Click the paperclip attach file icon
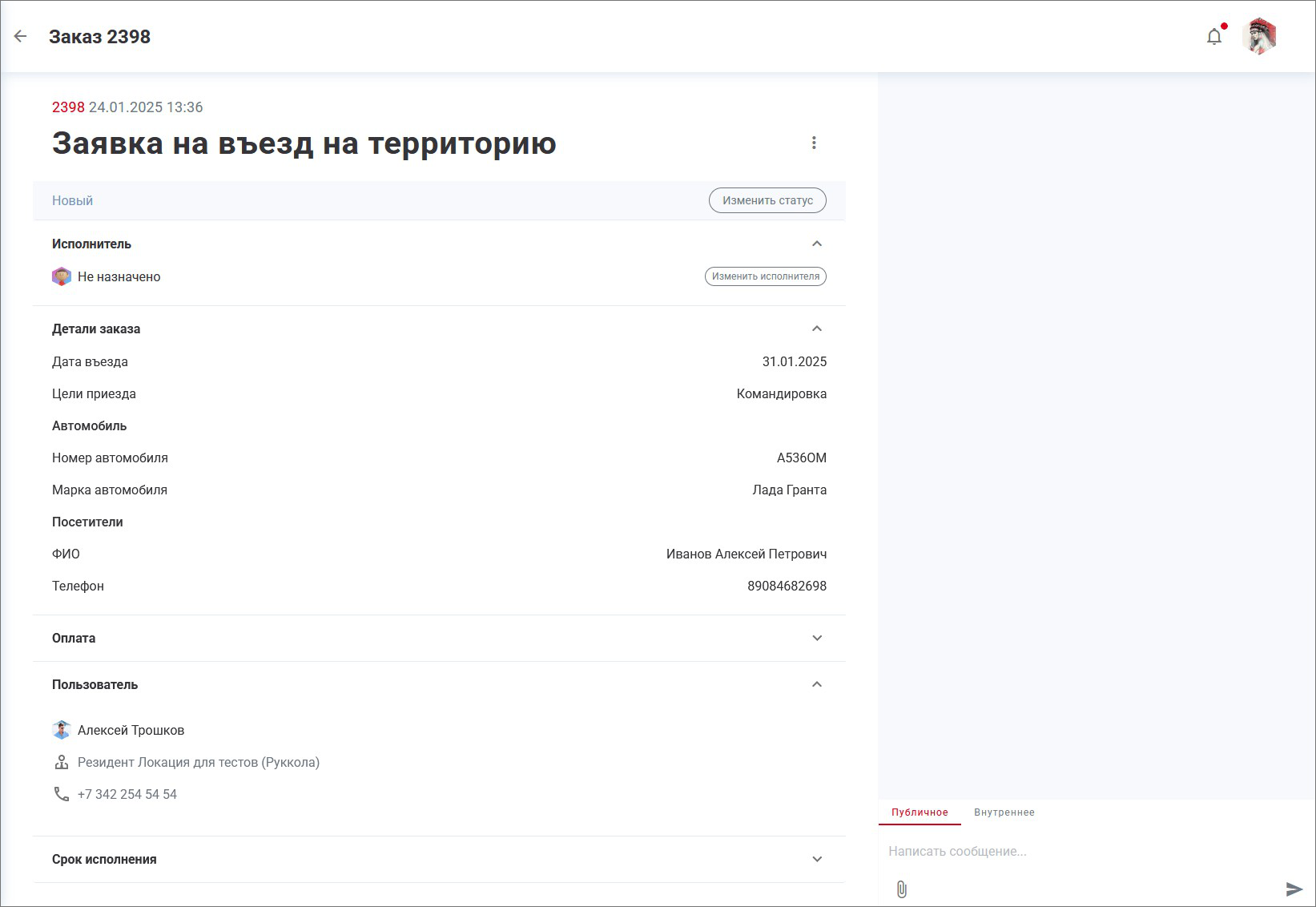This screenshot has height=907, width=1316. (902, 889)
